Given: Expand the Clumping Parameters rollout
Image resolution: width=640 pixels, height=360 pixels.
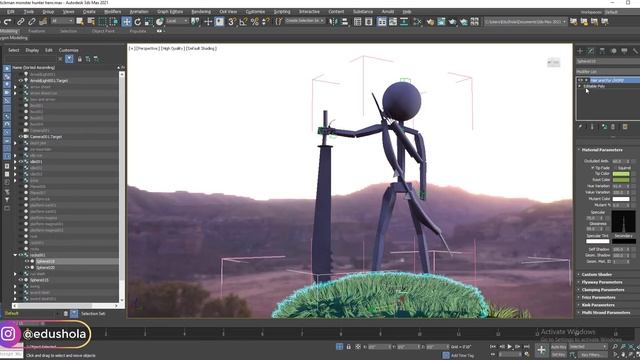Looking at the screenshot, I should (602, 290).
